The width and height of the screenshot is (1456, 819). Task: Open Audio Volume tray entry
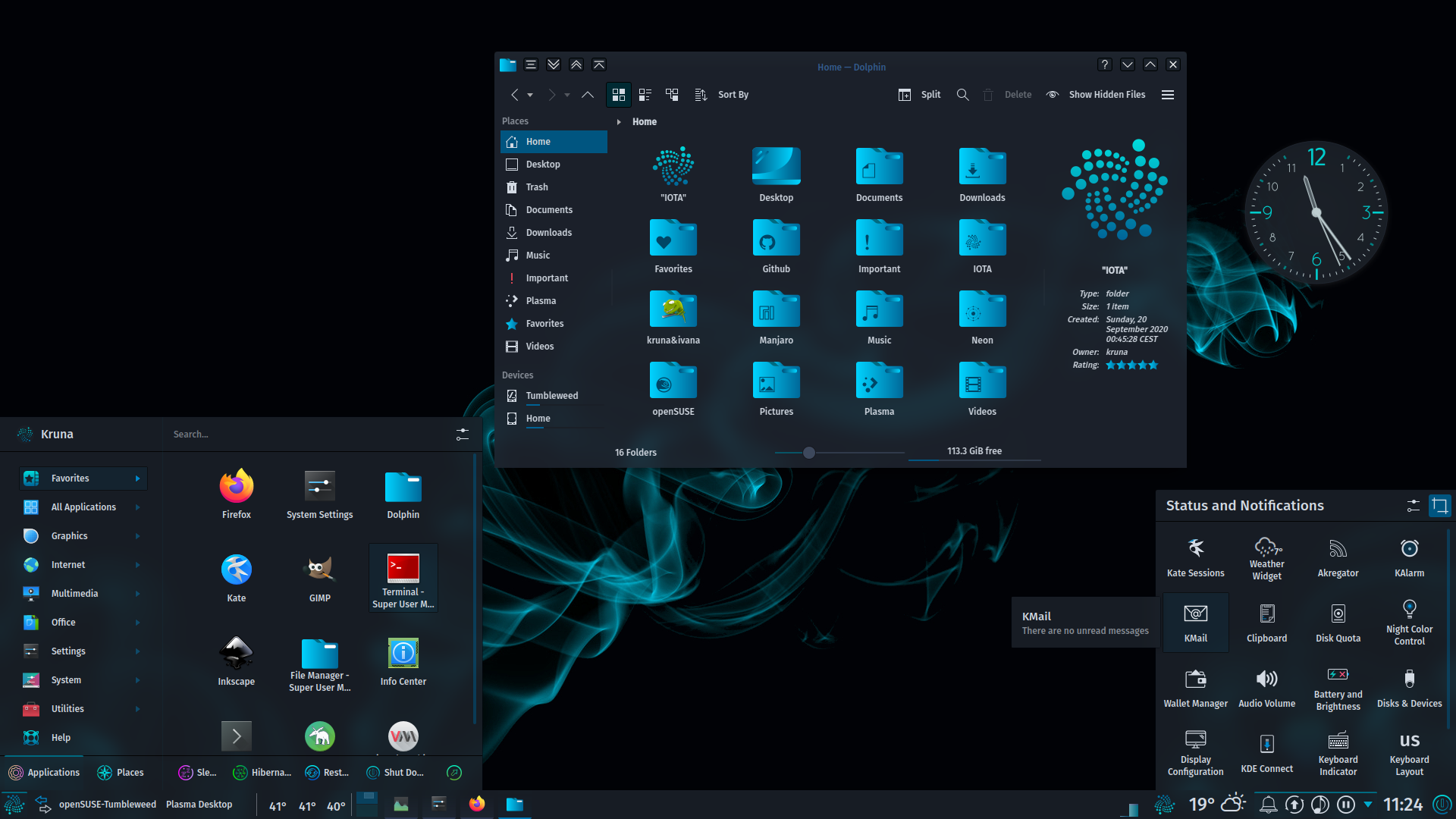click(1267, 689)
